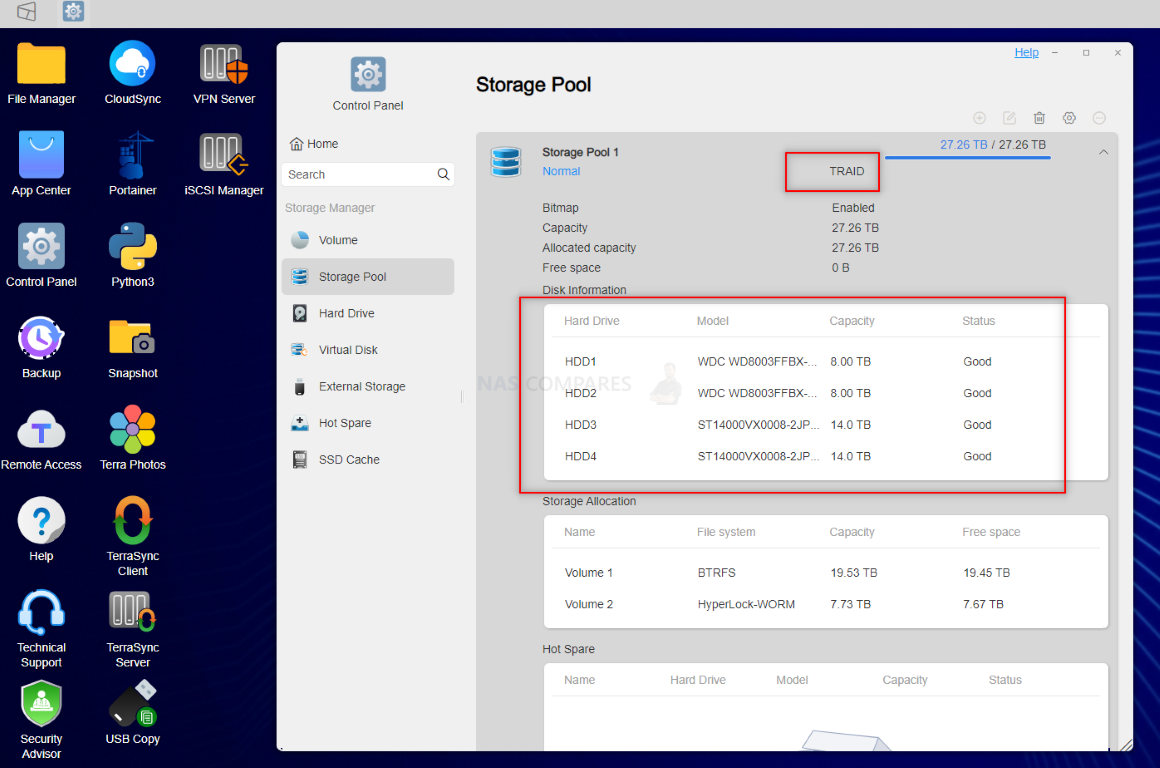Select Volume in Storage Manager
Viewport: 1160px width, 768px height.
368,240
